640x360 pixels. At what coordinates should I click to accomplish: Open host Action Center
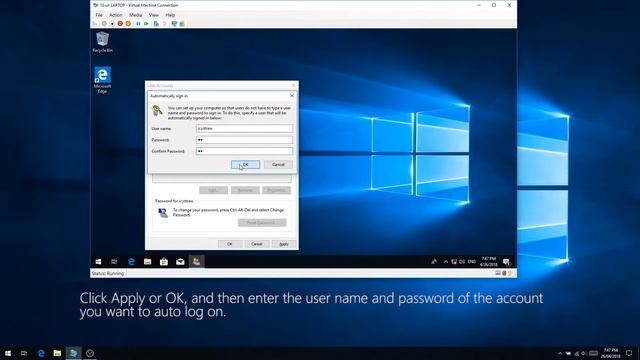(x=629, y=353)
